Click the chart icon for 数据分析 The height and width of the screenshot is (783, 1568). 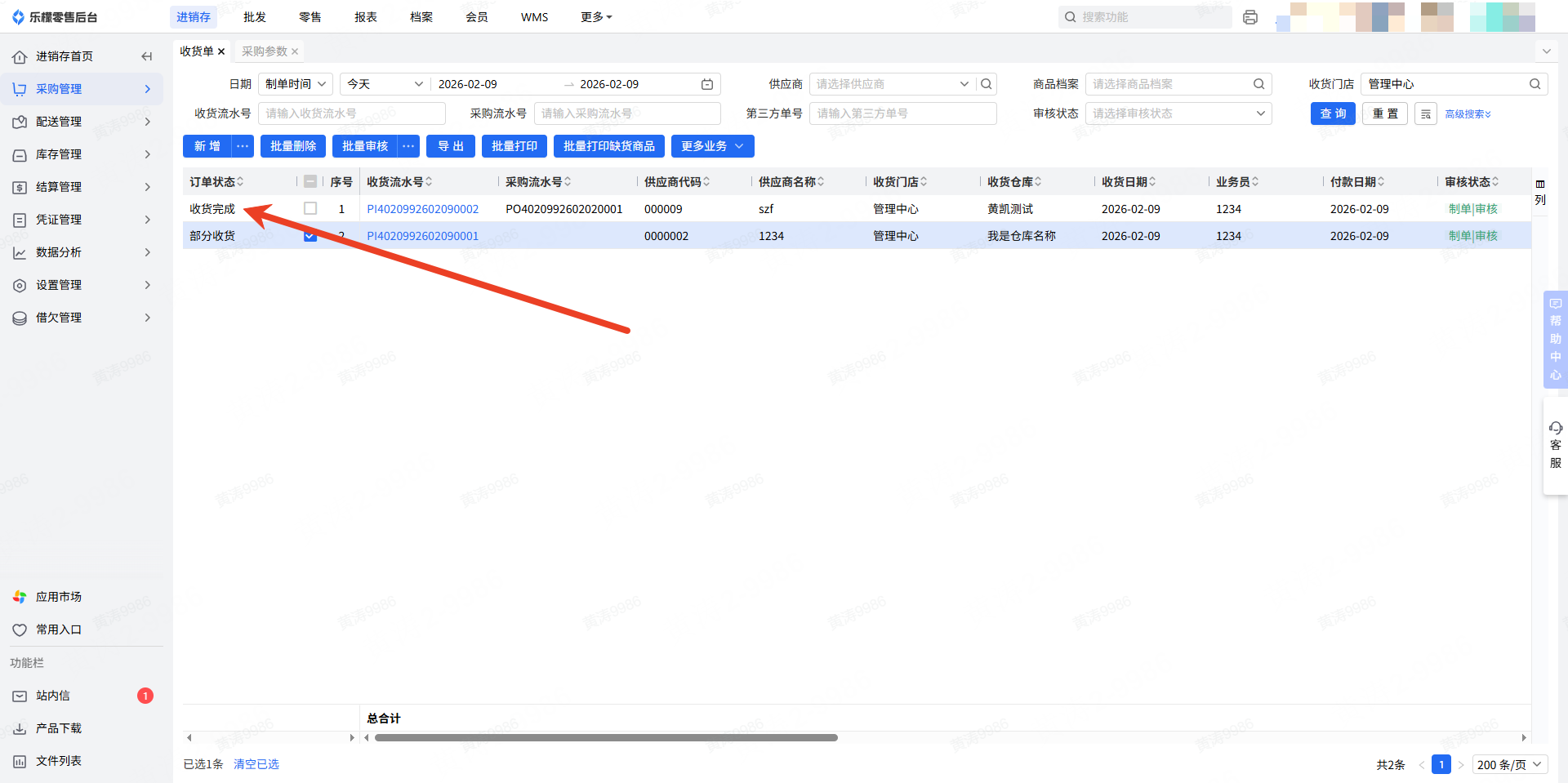click(20, 252)
